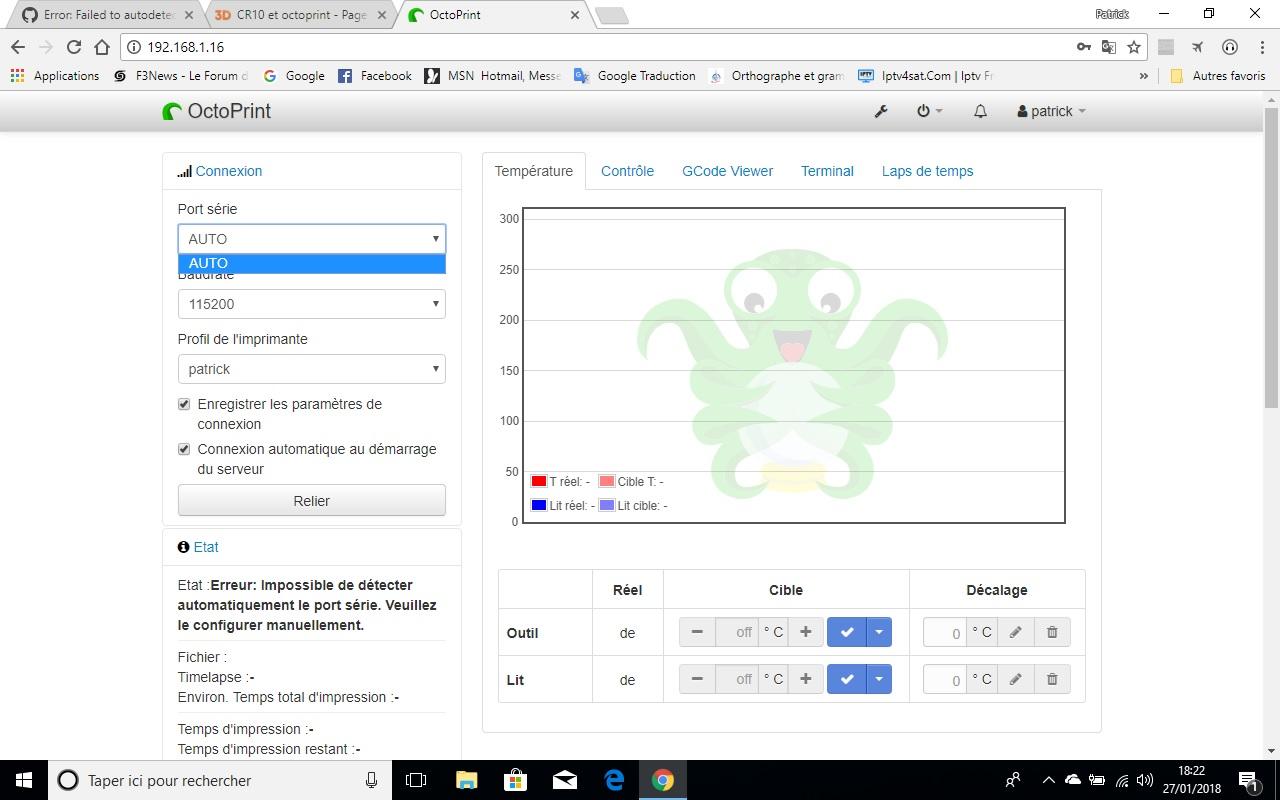
Task: Toggle blue Lit réel legend swatch
Action: click(539, 505)
